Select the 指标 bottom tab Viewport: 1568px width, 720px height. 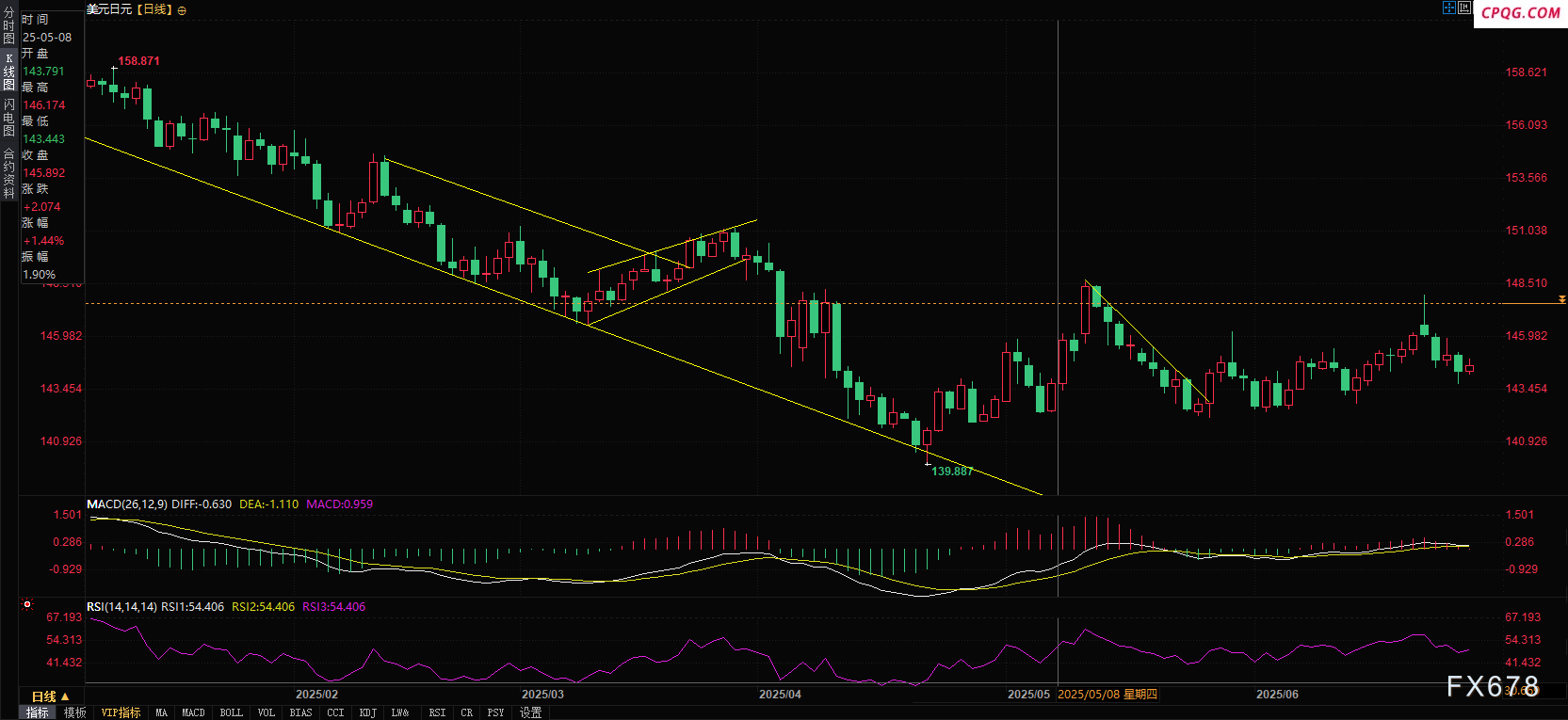pyautogui.click(x=38, y=712)
